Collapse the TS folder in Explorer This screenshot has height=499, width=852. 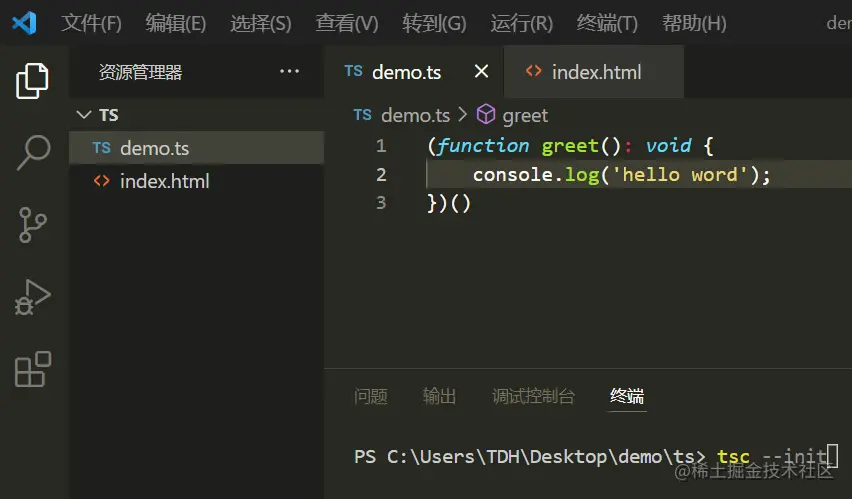[x=84, y=115]
